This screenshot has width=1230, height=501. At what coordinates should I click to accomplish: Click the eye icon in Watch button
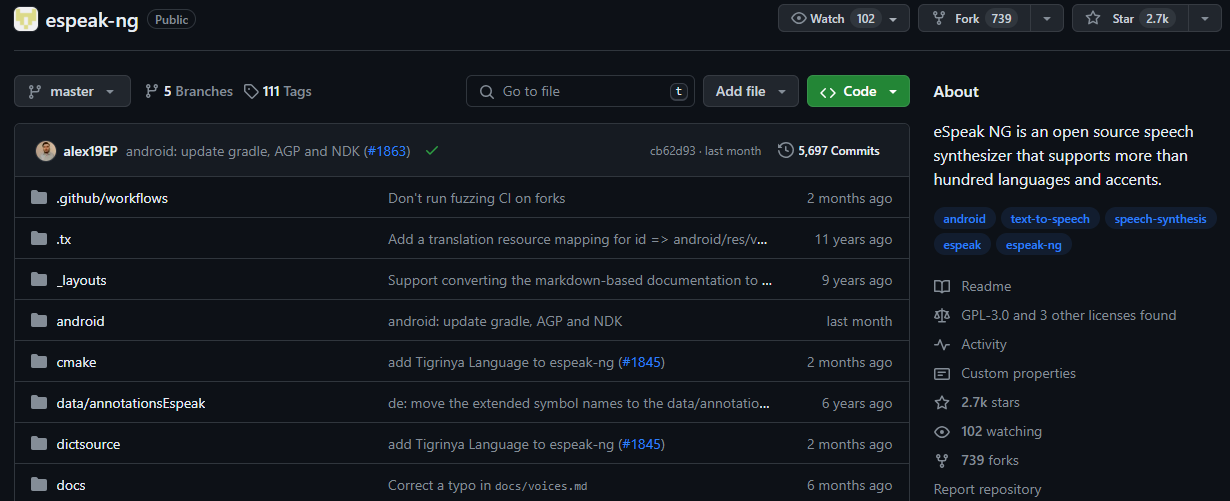798,18
